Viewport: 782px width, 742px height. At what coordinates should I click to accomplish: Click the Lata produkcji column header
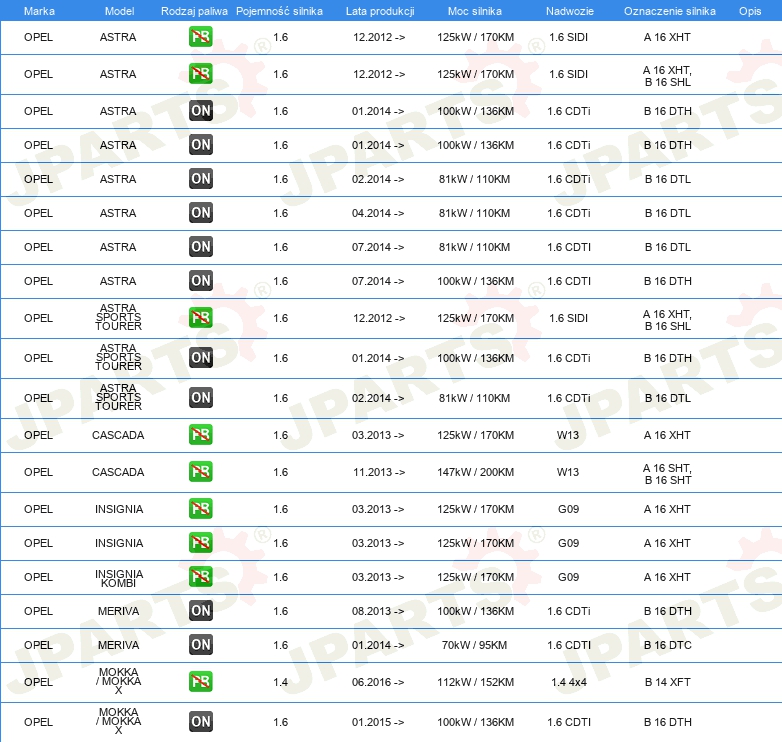point(380,11)
